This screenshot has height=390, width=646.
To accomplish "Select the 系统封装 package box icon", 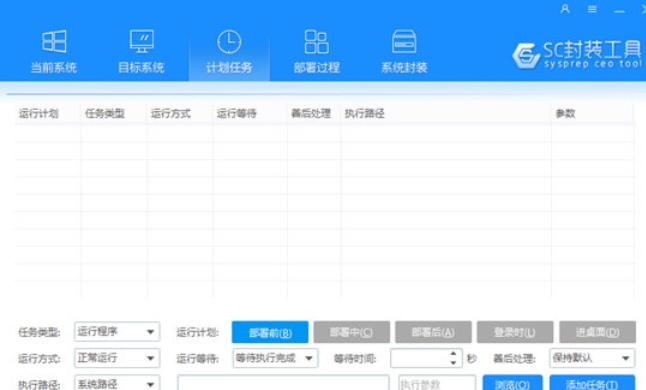I will pyautogui.click(x=404, y=41).
